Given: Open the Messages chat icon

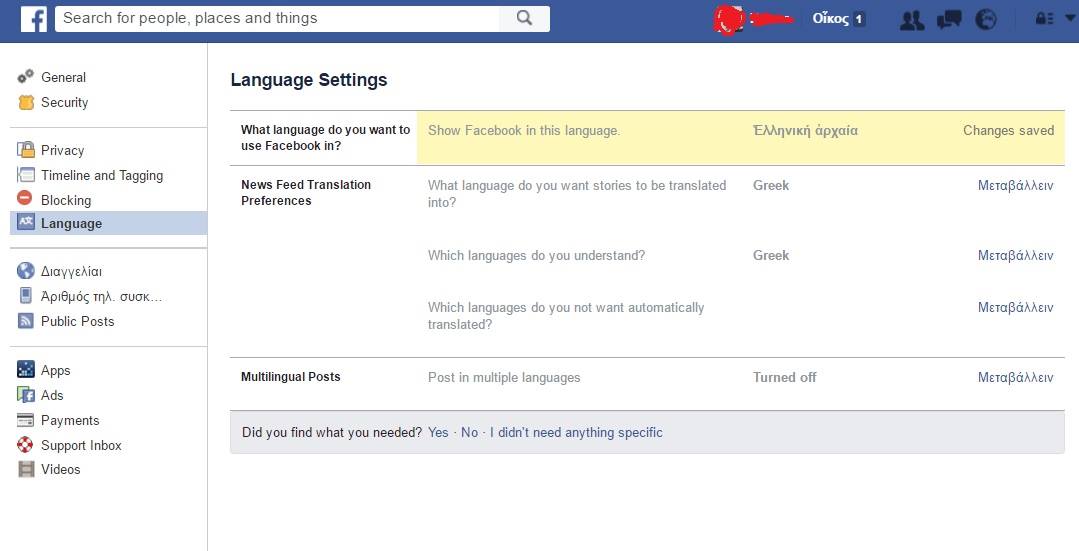Looking at the screenshot, I should pos(949,19).
